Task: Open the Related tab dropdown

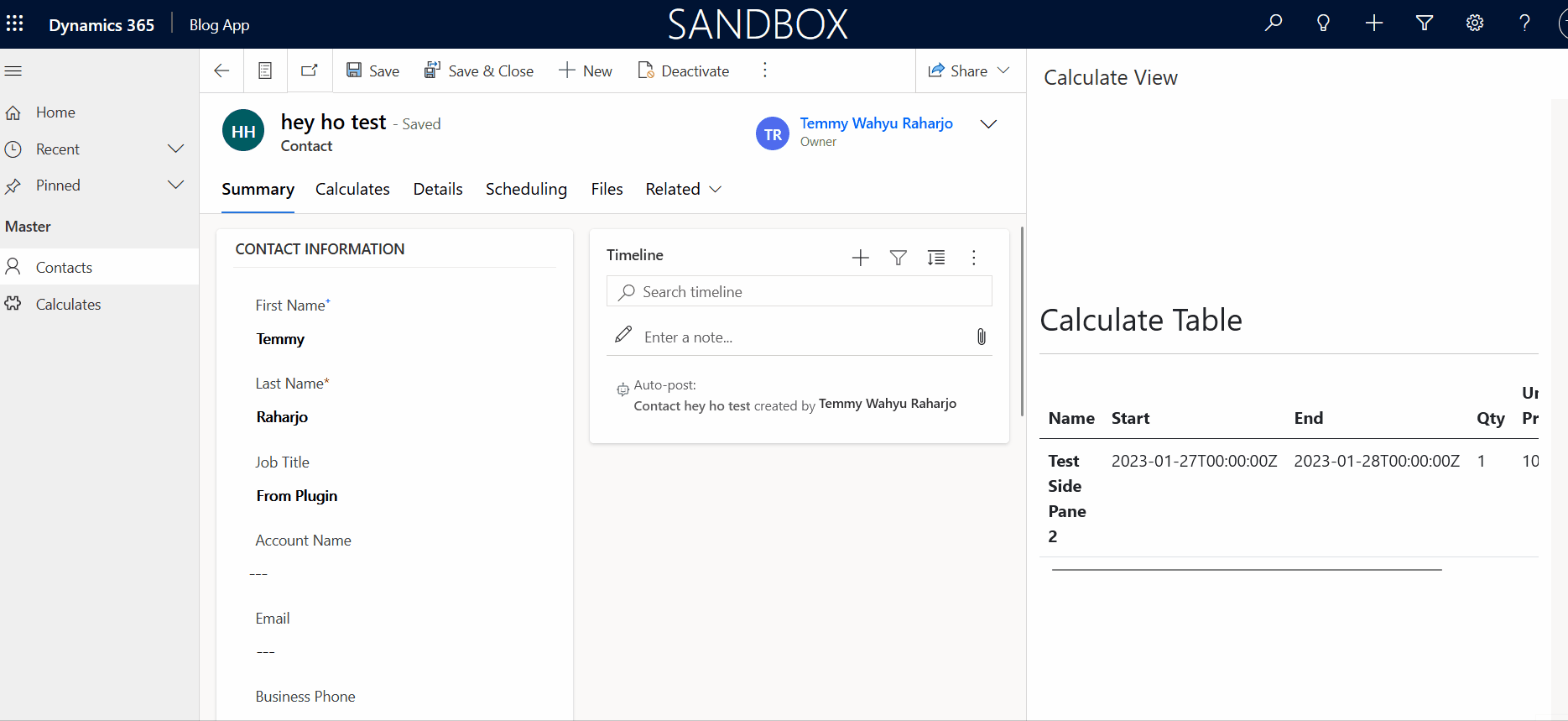Action: (684, 189)
